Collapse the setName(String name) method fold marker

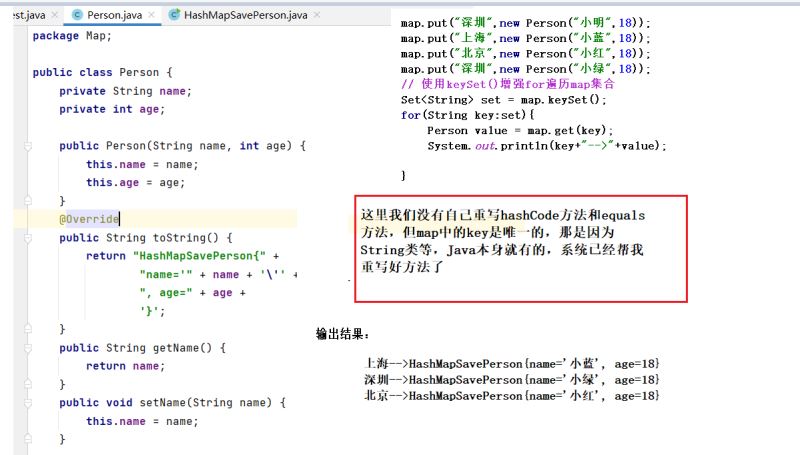pos(28,403)
